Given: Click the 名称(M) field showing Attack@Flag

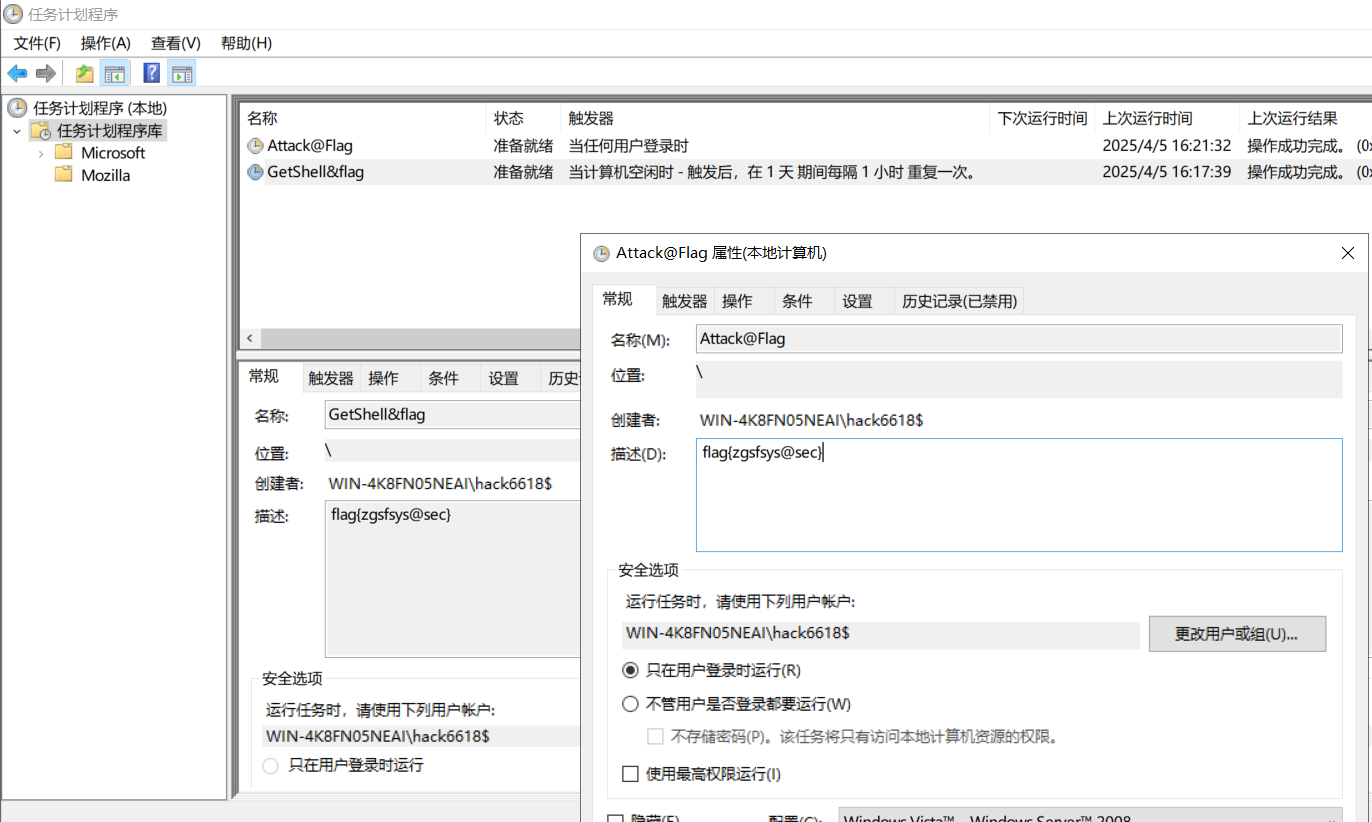Looking at the screenshot, I should point(1019,339).
